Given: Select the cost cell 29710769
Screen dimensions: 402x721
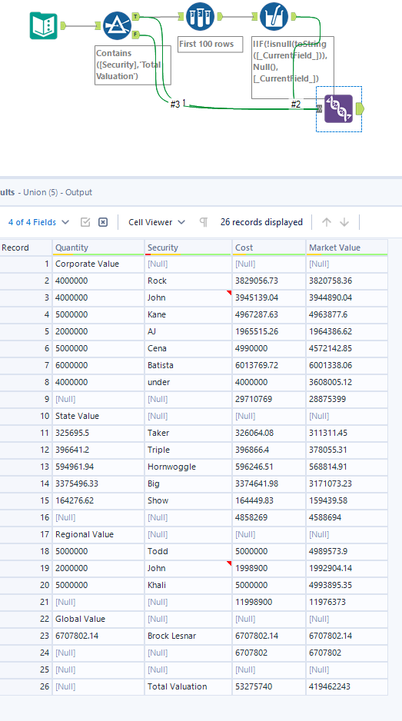Looking at the screenshot, I should (269, 399).
